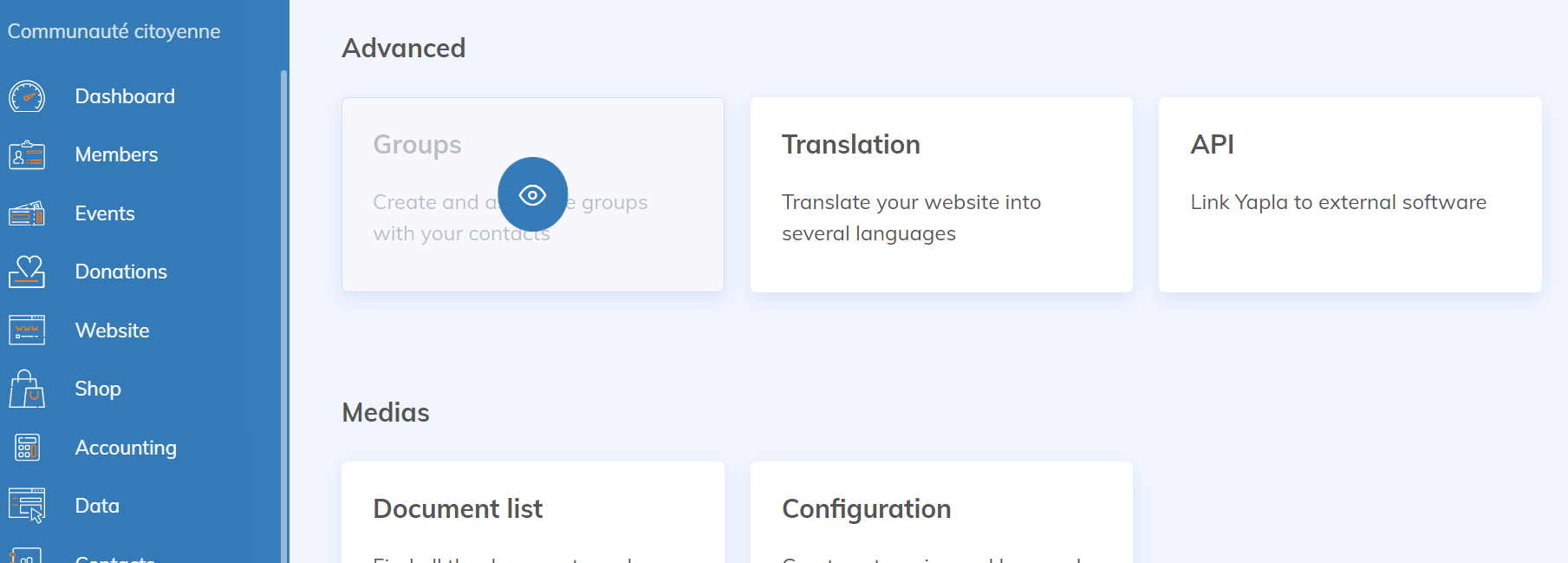Choose the Shop menu label

coord(98,389)
